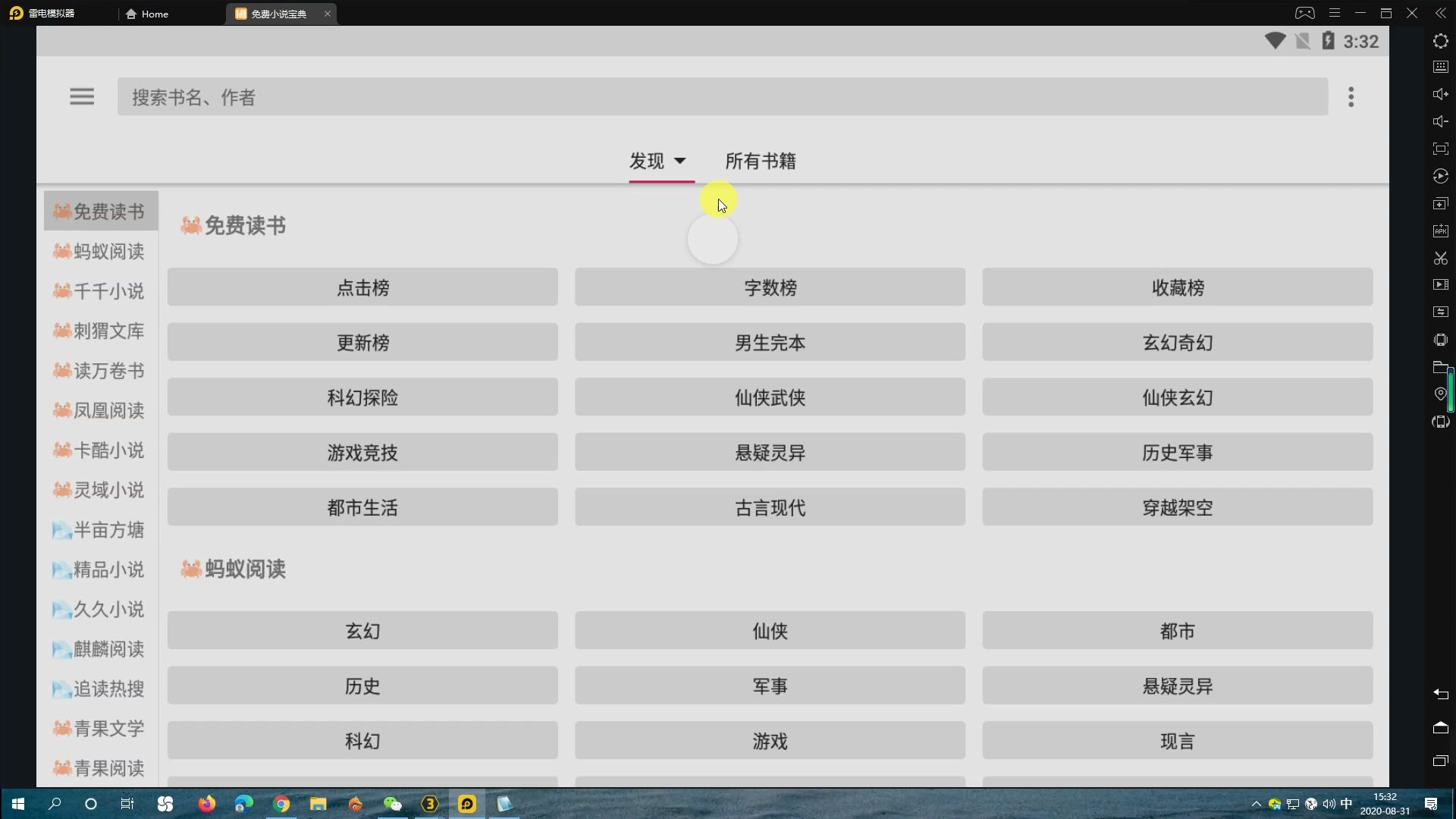Open the 历史军事 category button
Viewport: 1456px width, 819px height.
tap(1178, 453)
